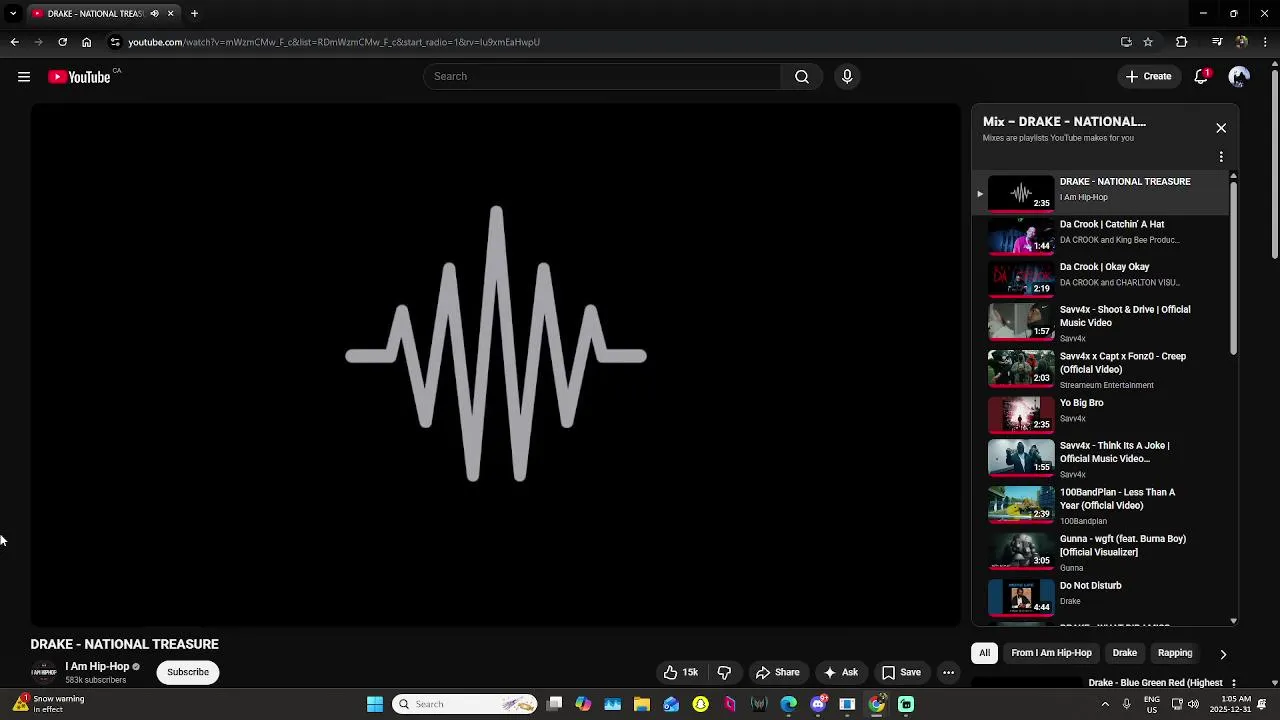Open the Chrome profile avatar
Screen dimensions: 1280x720
(x=1241, y=42)
